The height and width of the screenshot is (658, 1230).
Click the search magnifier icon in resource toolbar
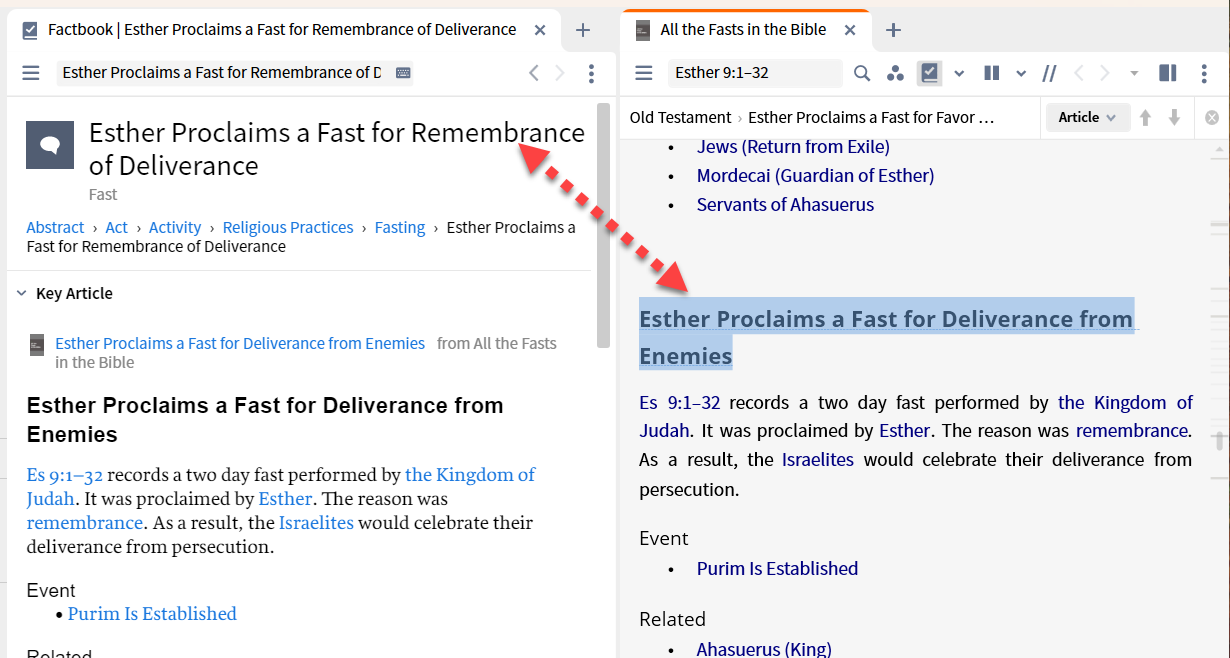pos(862,73)
